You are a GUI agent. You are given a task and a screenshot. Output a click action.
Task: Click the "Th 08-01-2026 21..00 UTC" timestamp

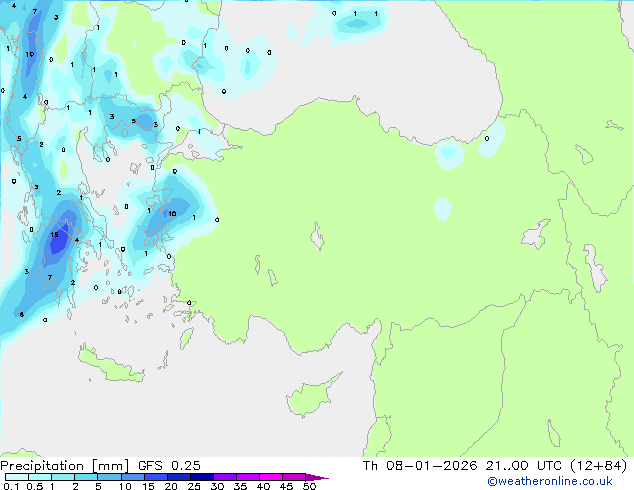pyautogui.click(x=462, y=466)
